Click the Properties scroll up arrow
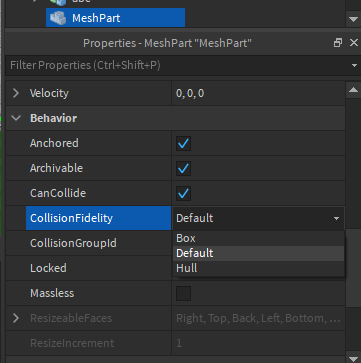 [353, 89]
